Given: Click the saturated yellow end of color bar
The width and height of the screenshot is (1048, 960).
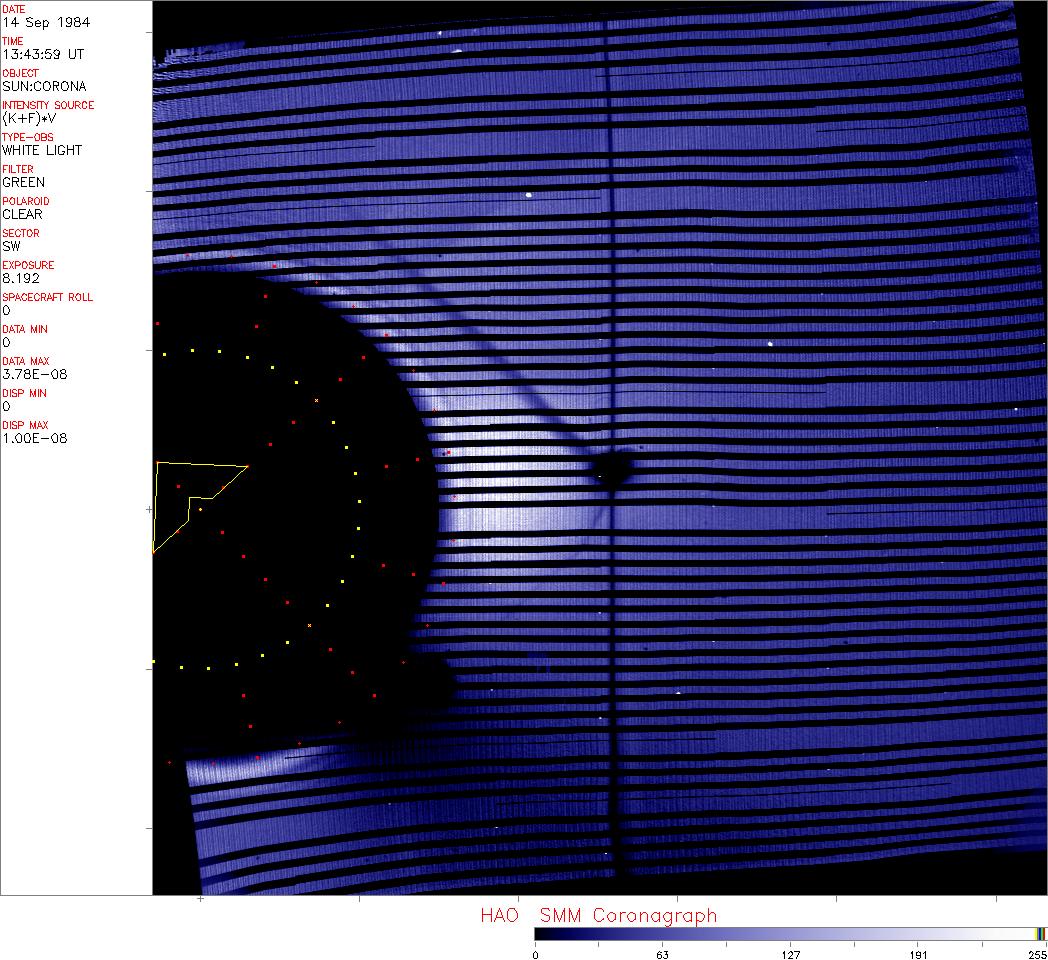Looking at the screenshot, I should 1041,933.
